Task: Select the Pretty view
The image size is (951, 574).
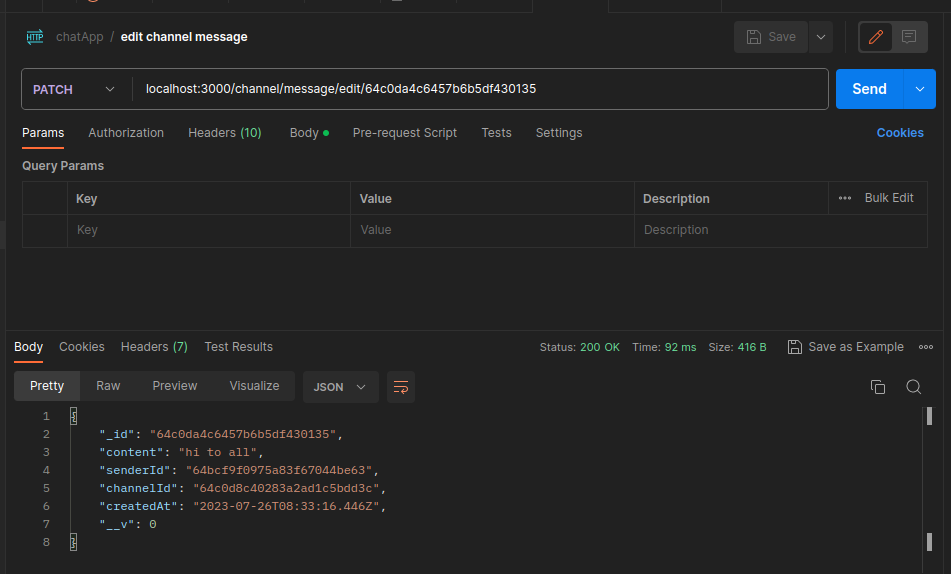Action: 47,386
